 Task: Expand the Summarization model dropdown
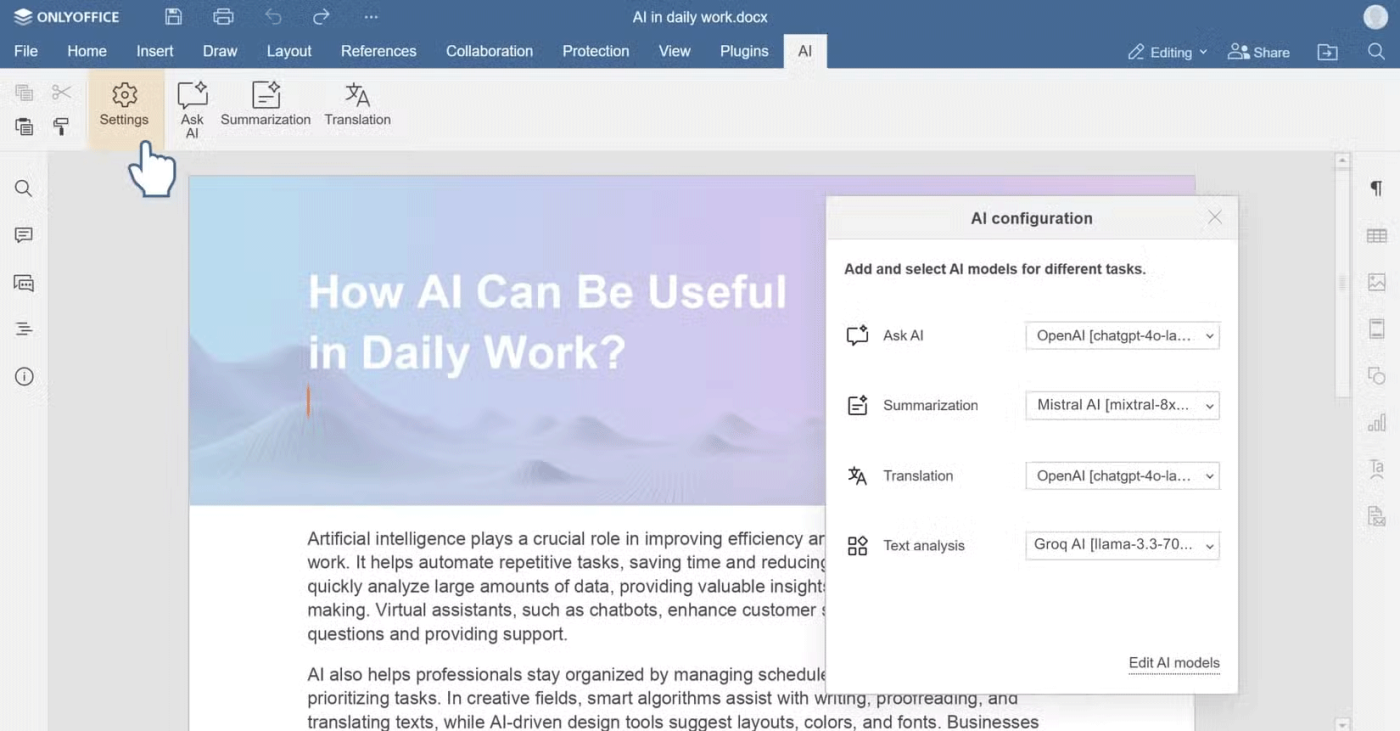coord(1122,406)
